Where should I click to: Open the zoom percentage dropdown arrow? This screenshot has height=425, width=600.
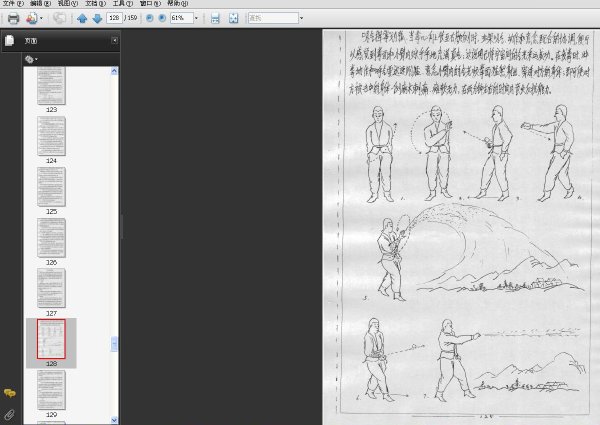point(197,18)
